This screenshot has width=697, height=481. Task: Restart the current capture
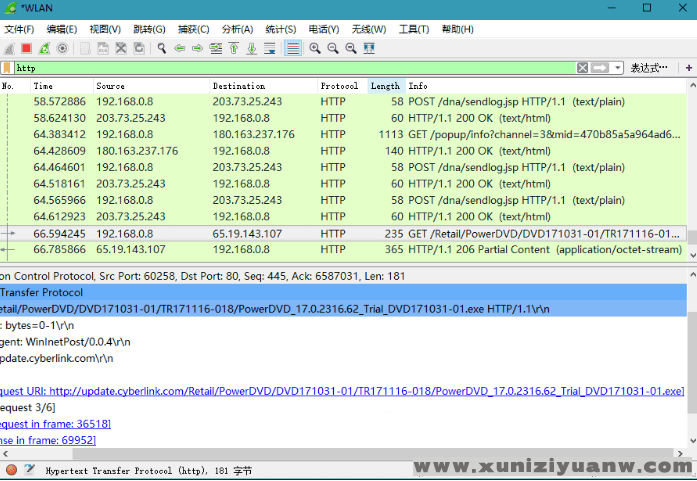pyautogui.click(x=45, y=48)
